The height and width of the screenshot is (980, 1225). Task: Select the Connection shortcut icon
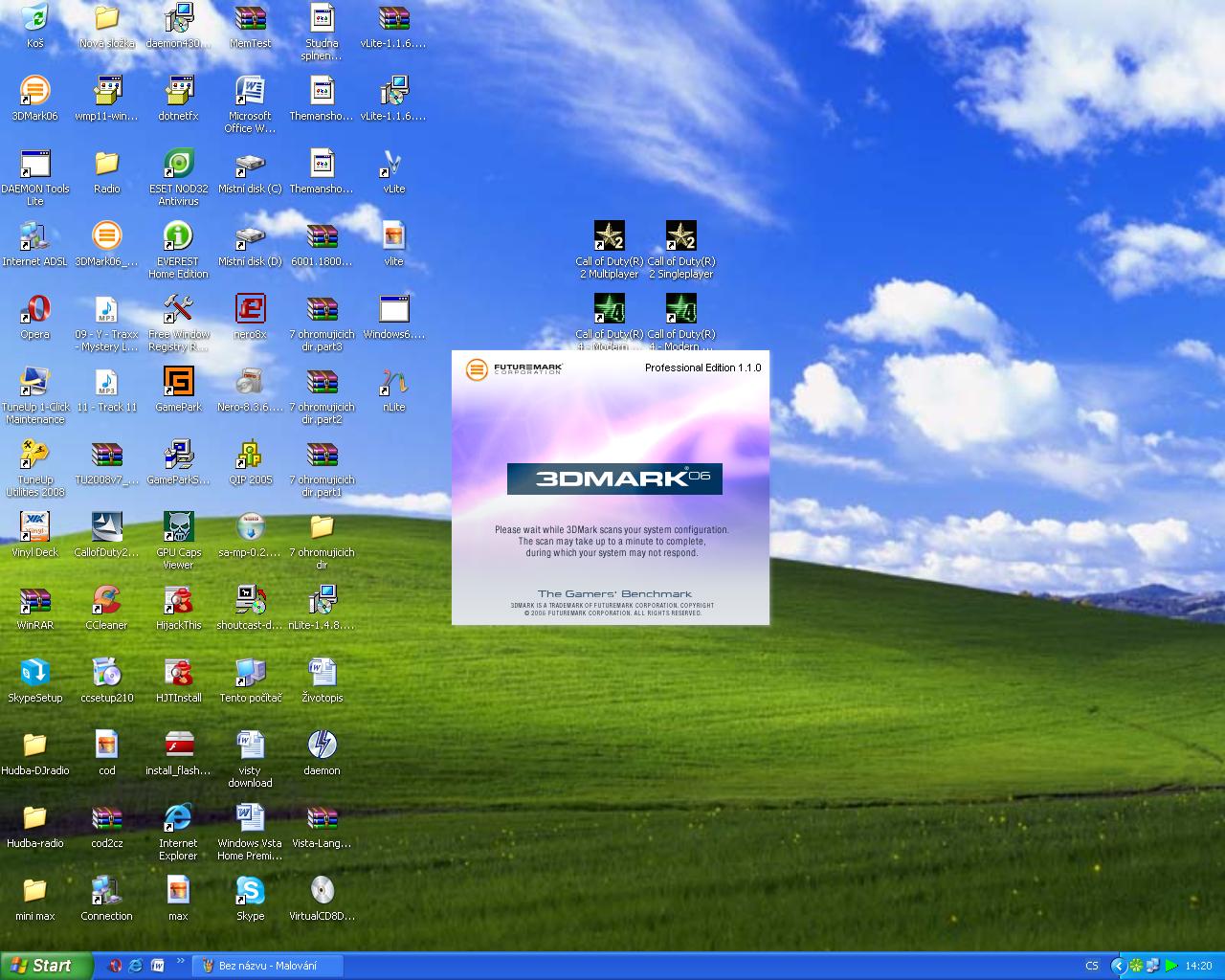[x=107, y=891]
